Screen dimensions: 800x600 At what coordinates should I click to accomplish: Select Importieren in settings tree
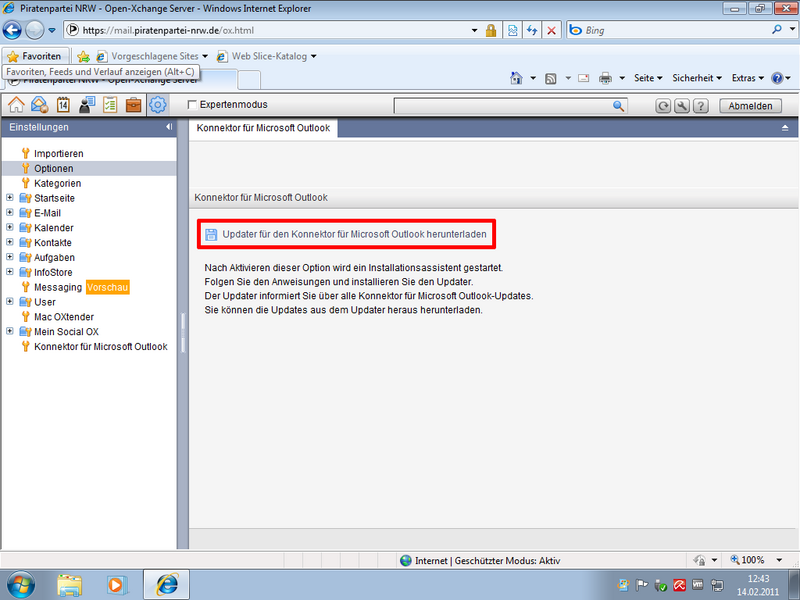pos(59,154)
